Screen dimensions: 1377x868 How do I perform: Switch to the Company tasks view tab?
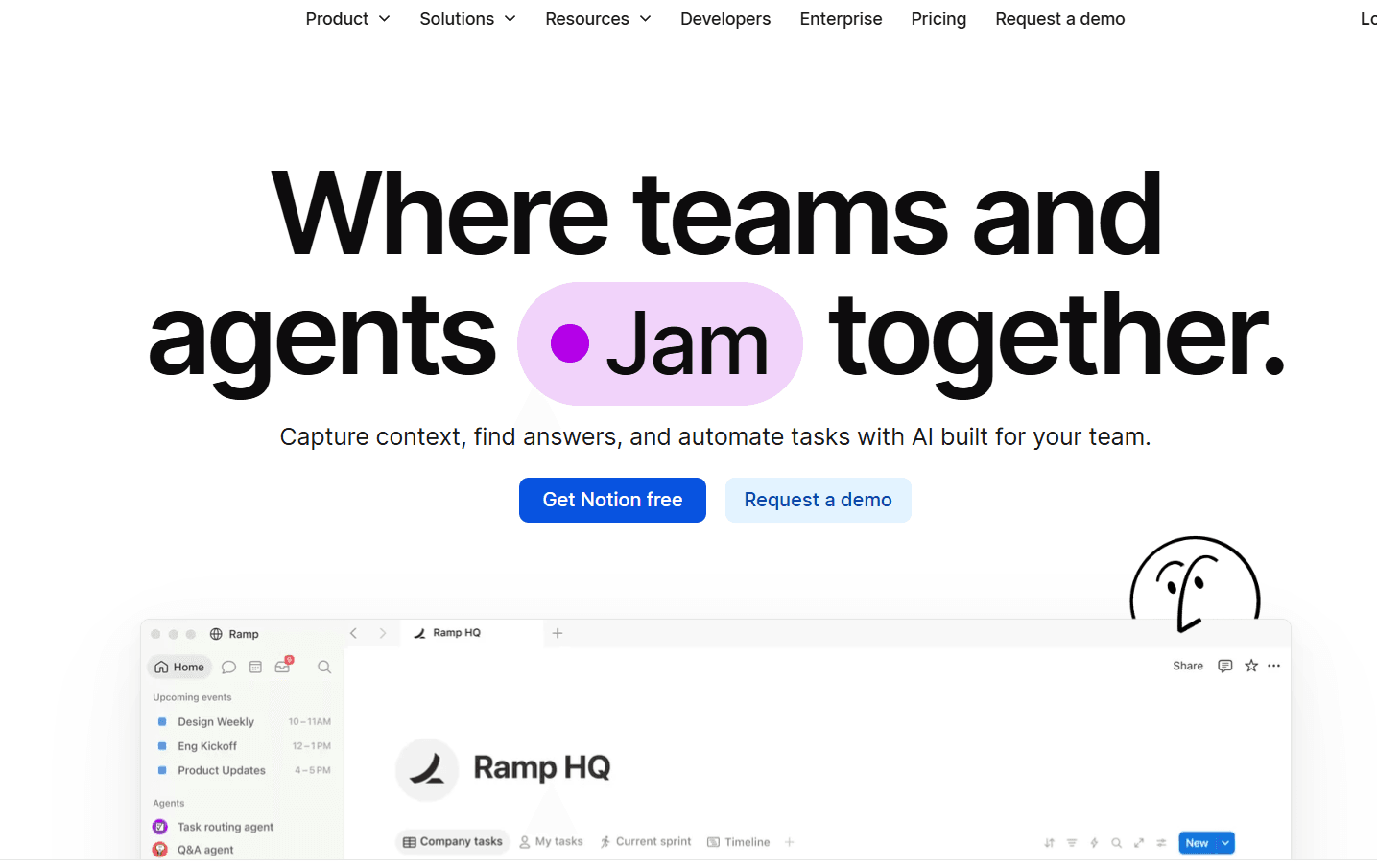pyautogui.click(x=453, y=842)
